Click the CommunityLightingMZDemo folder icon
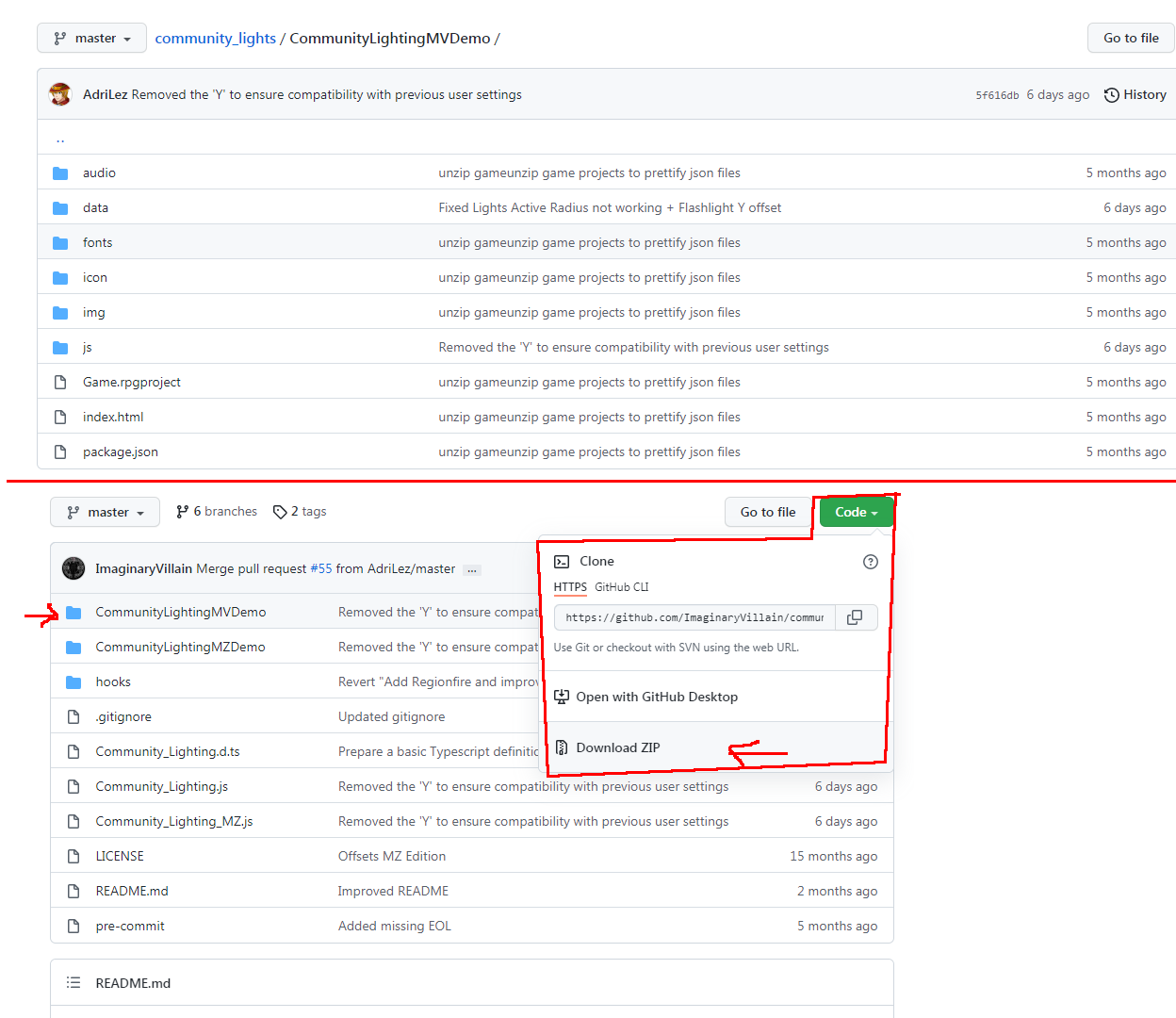The image size is (1176, 1018). (x=73, y=647)
